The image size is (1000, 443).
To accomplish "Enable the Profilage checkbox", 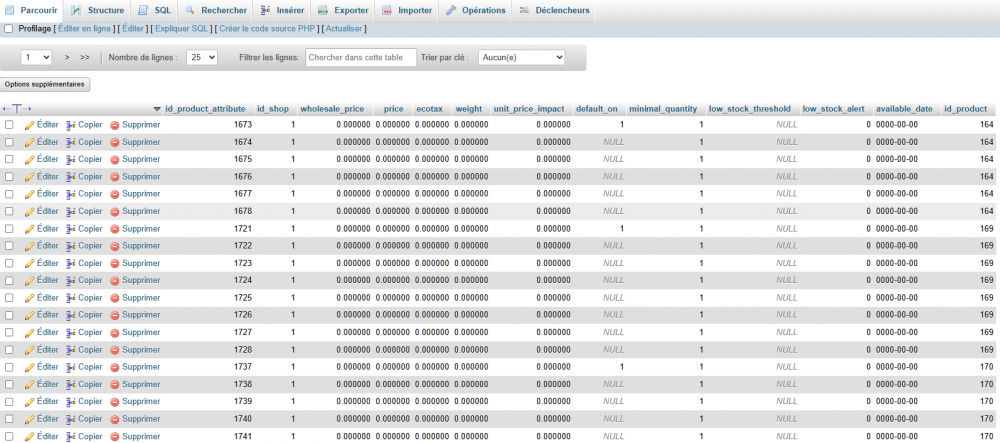I will 9,29.
